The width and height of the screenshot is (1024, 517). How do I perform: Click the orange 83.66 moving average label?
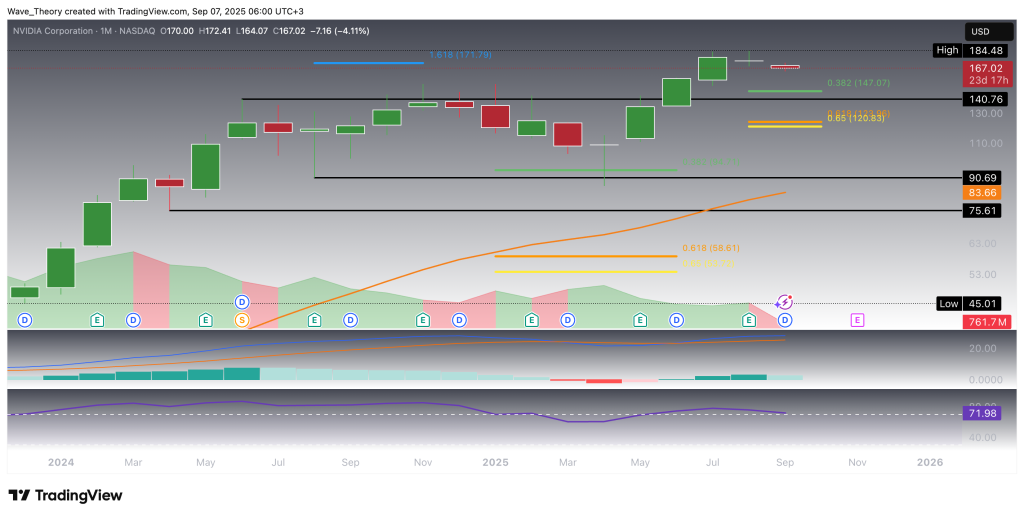click(977, 192)
